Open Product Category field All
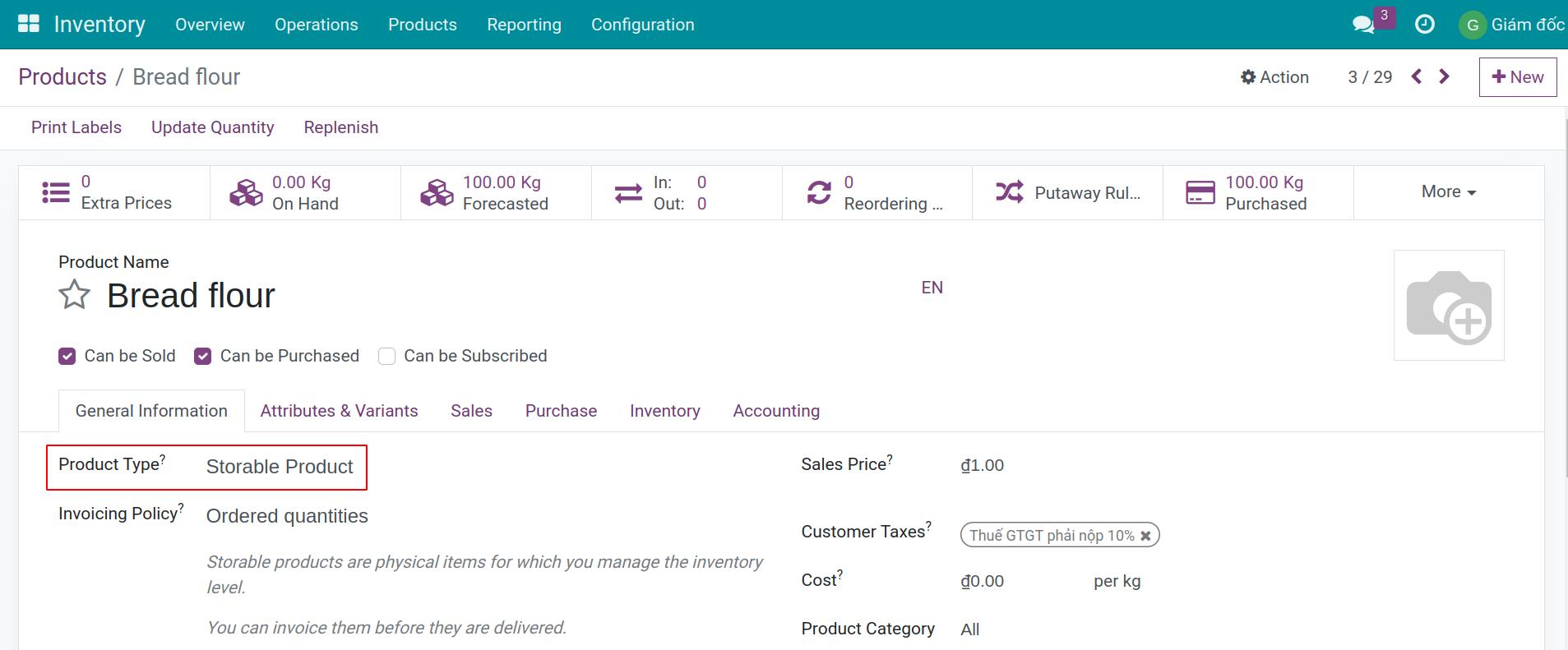This screenshot has height=650, width=1568. coord(970,629)
